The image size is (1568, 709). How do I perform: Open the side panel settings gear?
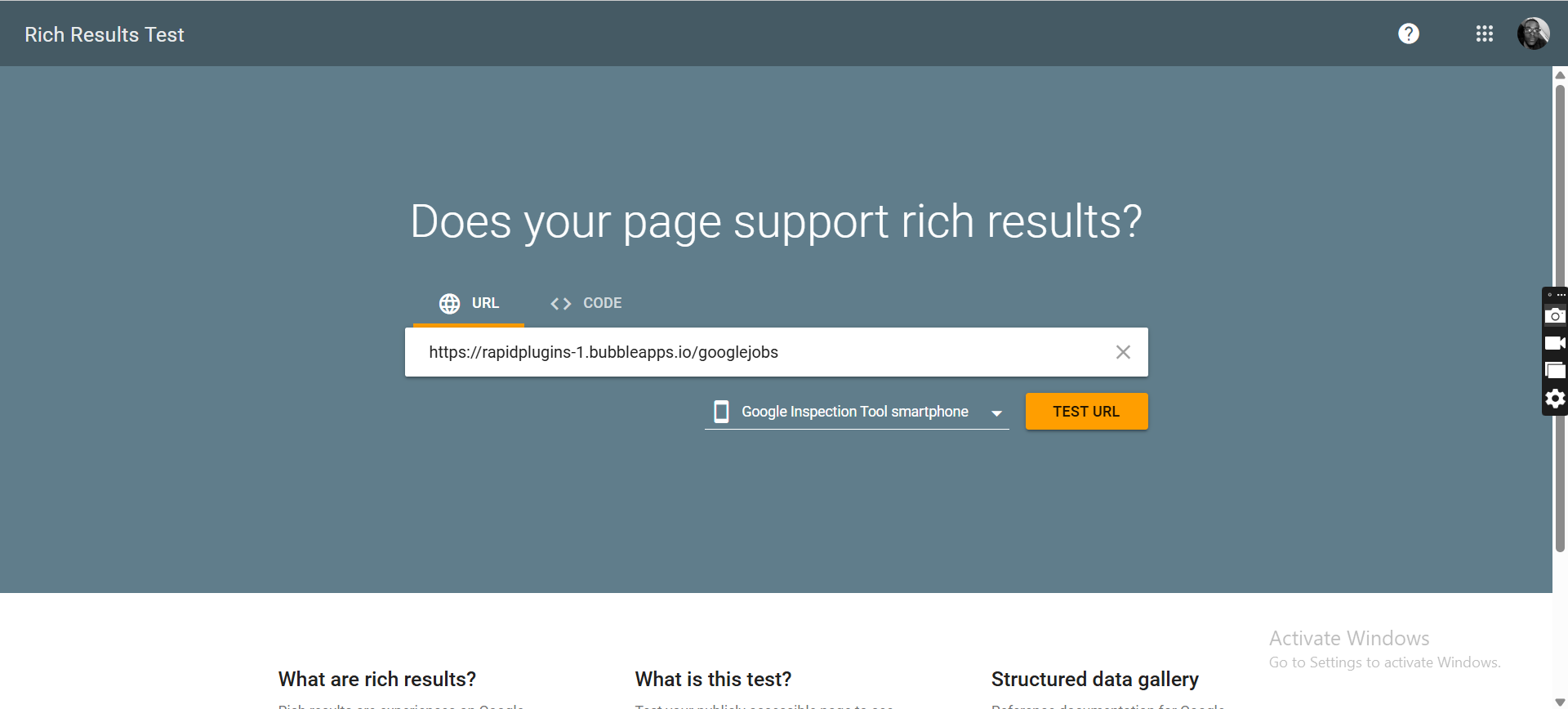pos(1555,399)
